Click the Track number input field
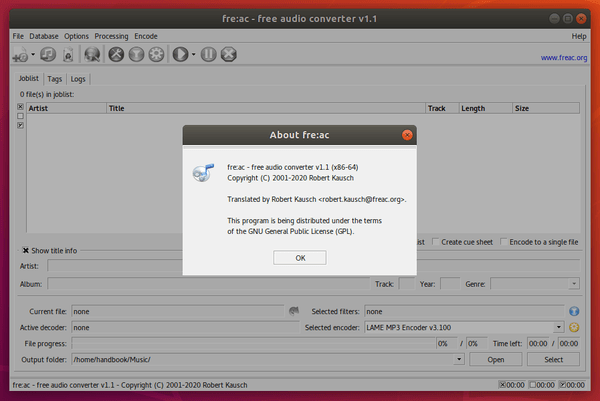The image size is (600, 401). [x=407, y=284]
